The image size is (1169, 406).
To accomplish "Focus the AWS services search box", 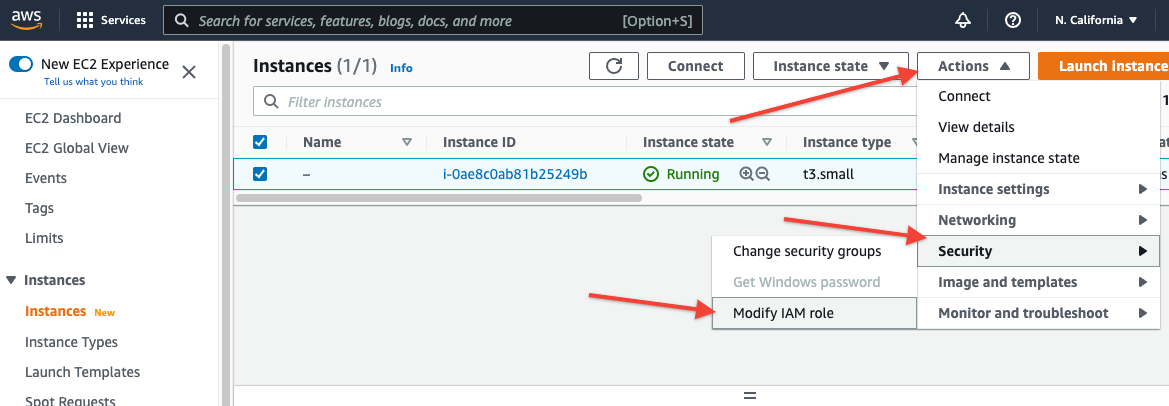I will [432, 21].
